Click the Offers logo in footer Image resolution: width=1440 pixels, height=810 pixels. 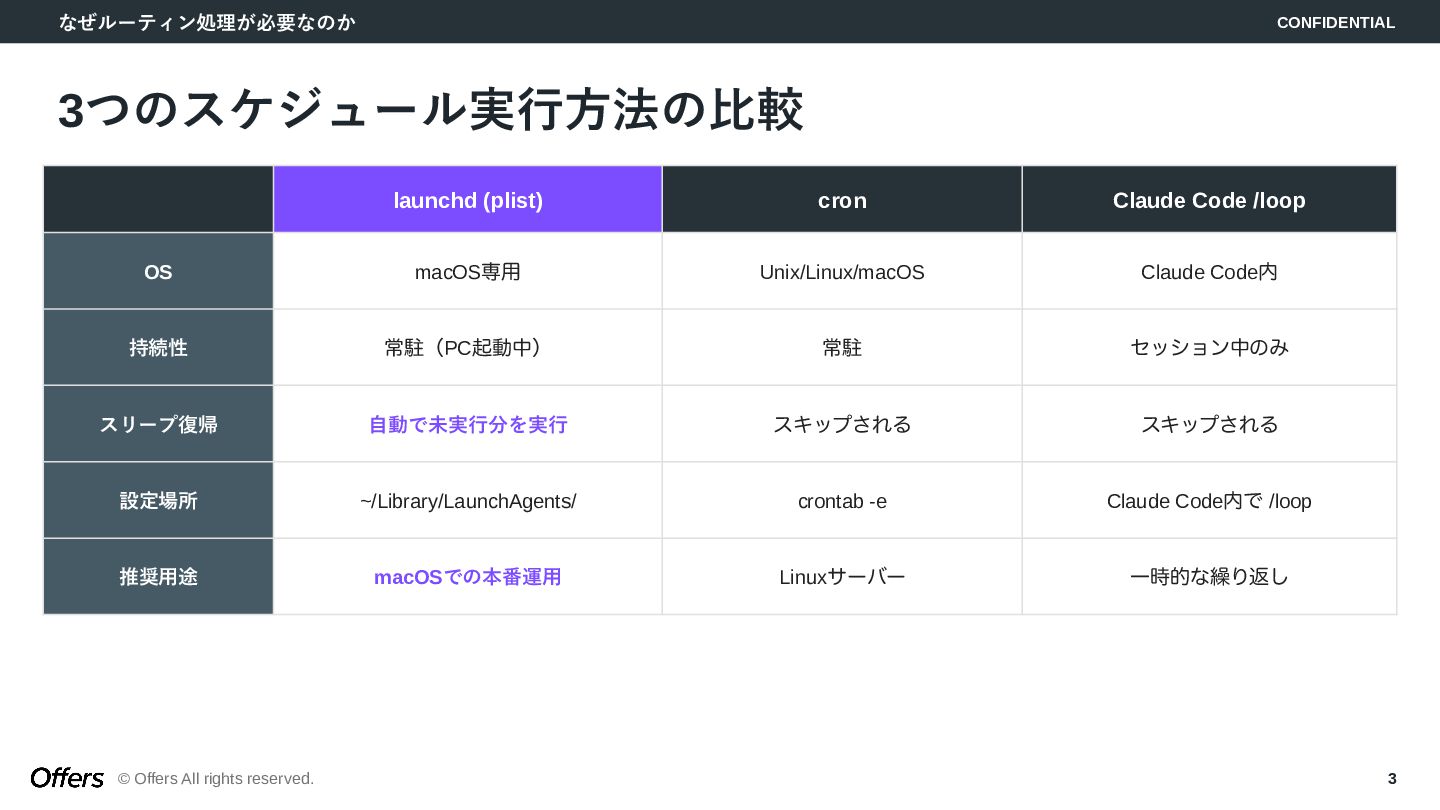[x=67, y=778]
